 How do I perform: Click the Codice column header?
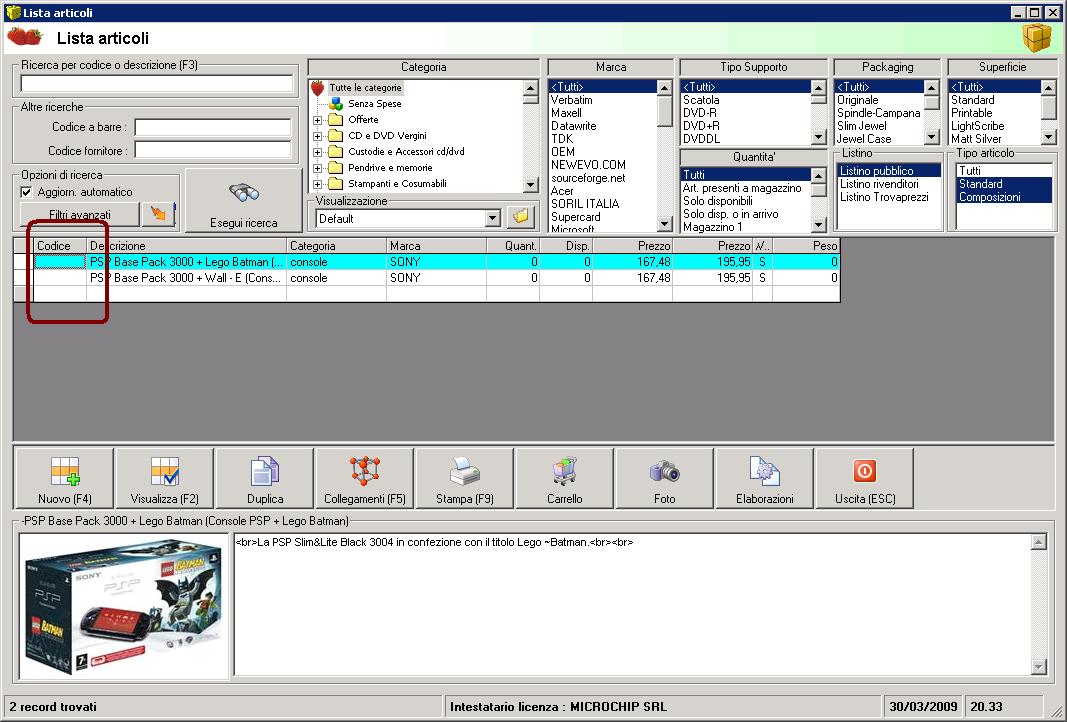coord(60,246)
